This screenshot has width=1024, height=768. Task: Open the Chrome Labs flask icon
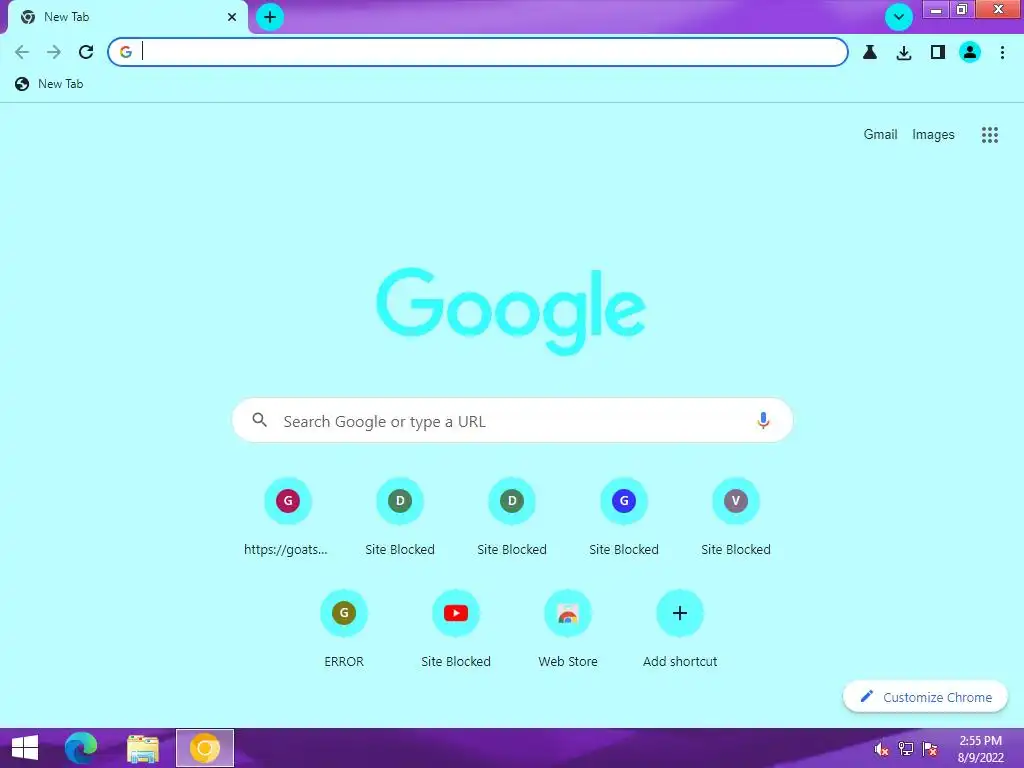coord(870,52)
